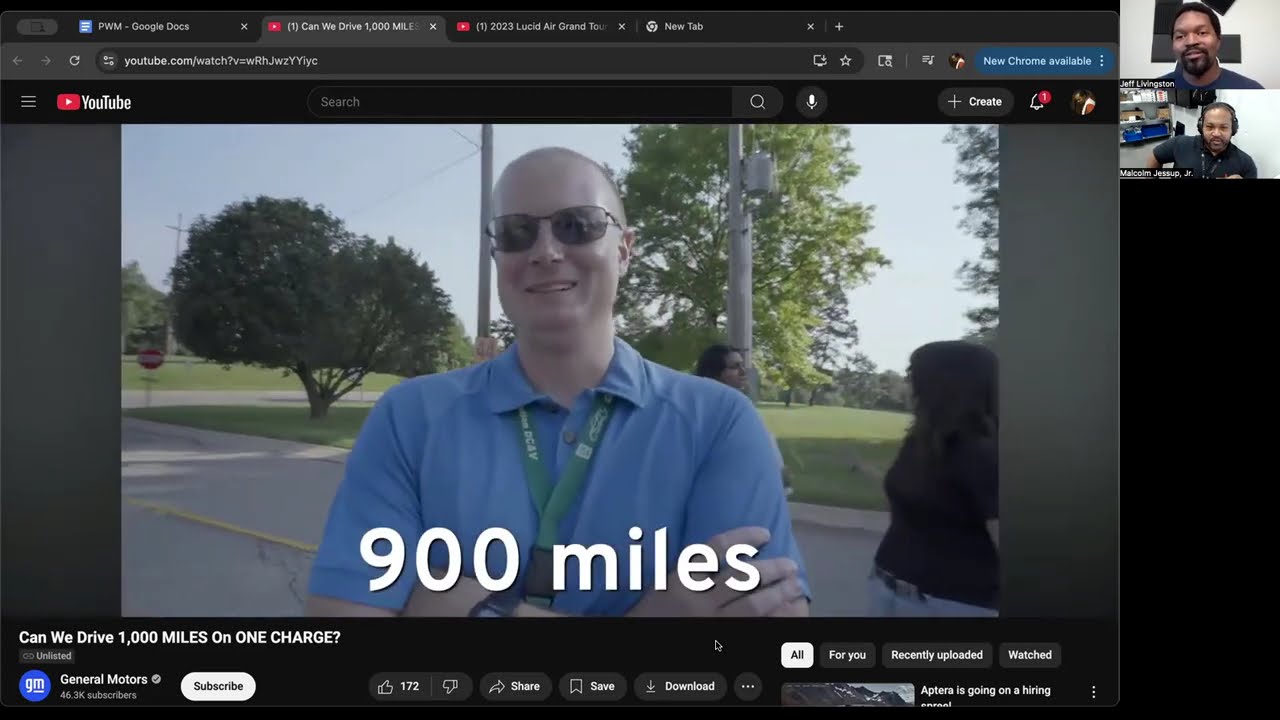Click New Chrome available update button
This screenshot has height=720, width=1280.
[x=1044, y=61]
